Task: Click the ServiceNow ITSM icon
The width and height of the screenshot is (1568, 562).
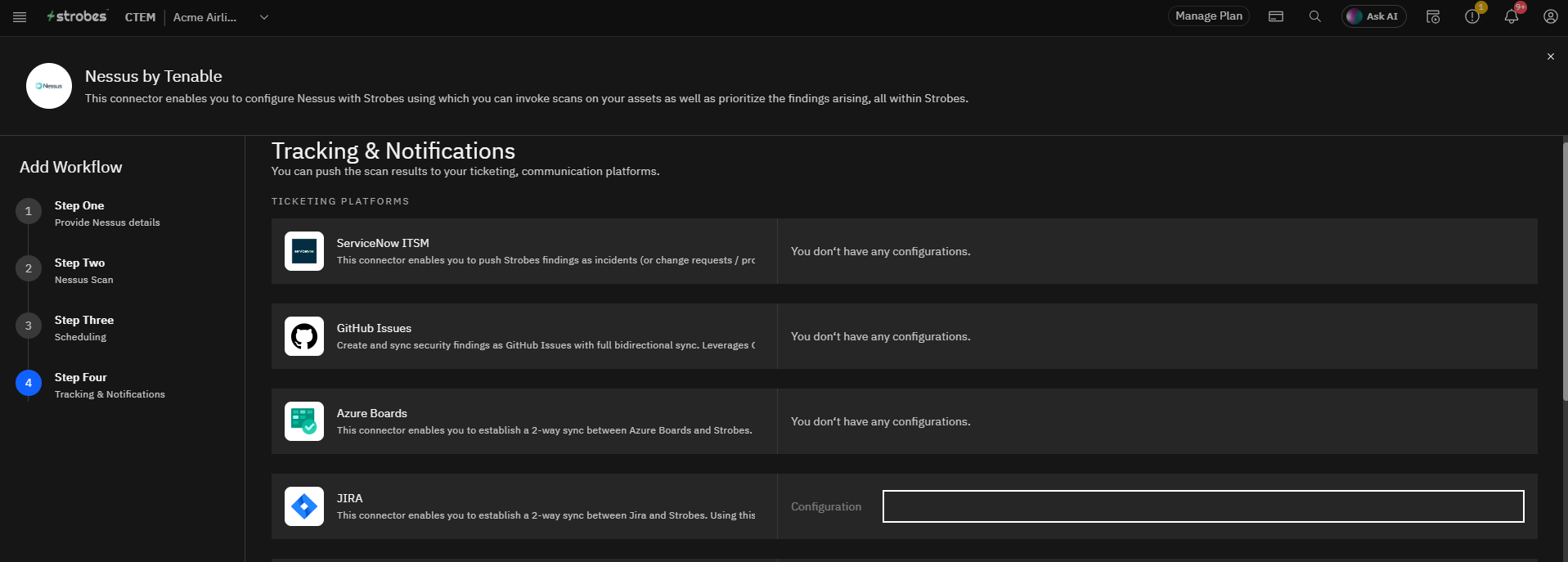Action: (304, 251)
